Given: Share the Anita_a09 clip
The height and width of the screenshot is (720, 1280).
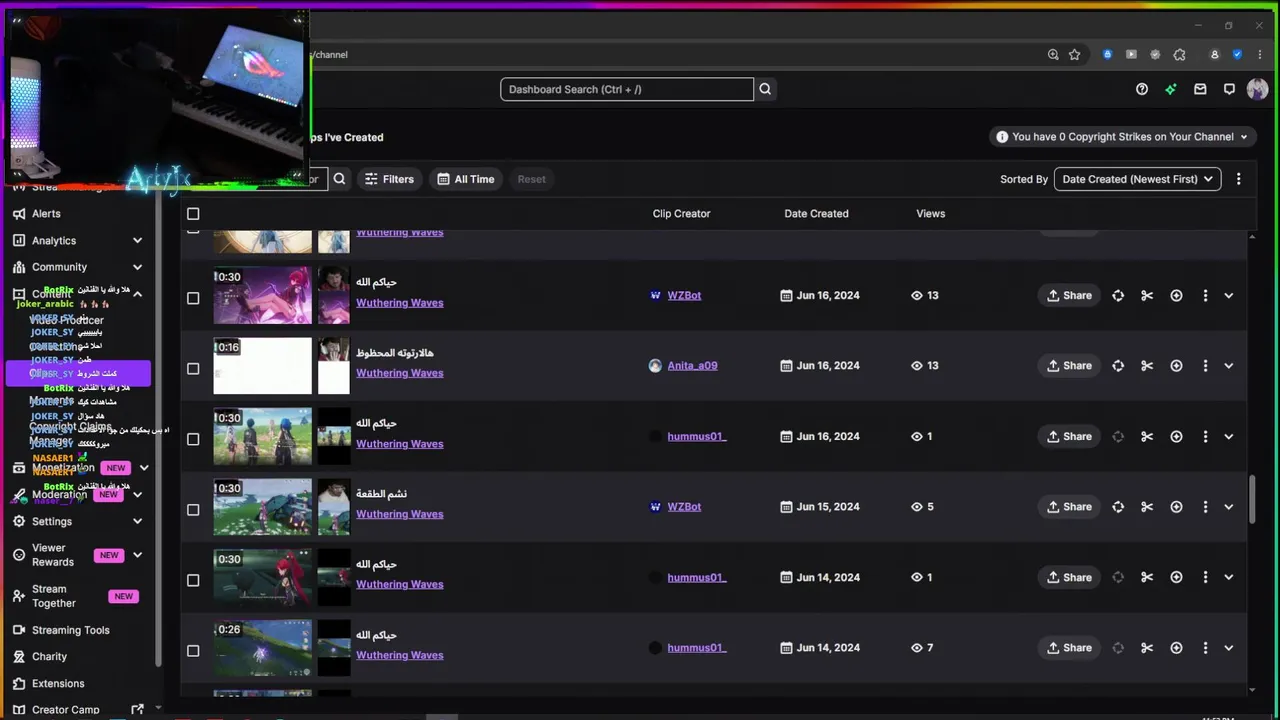Looking at the screenshot, I should point(1069,366).
